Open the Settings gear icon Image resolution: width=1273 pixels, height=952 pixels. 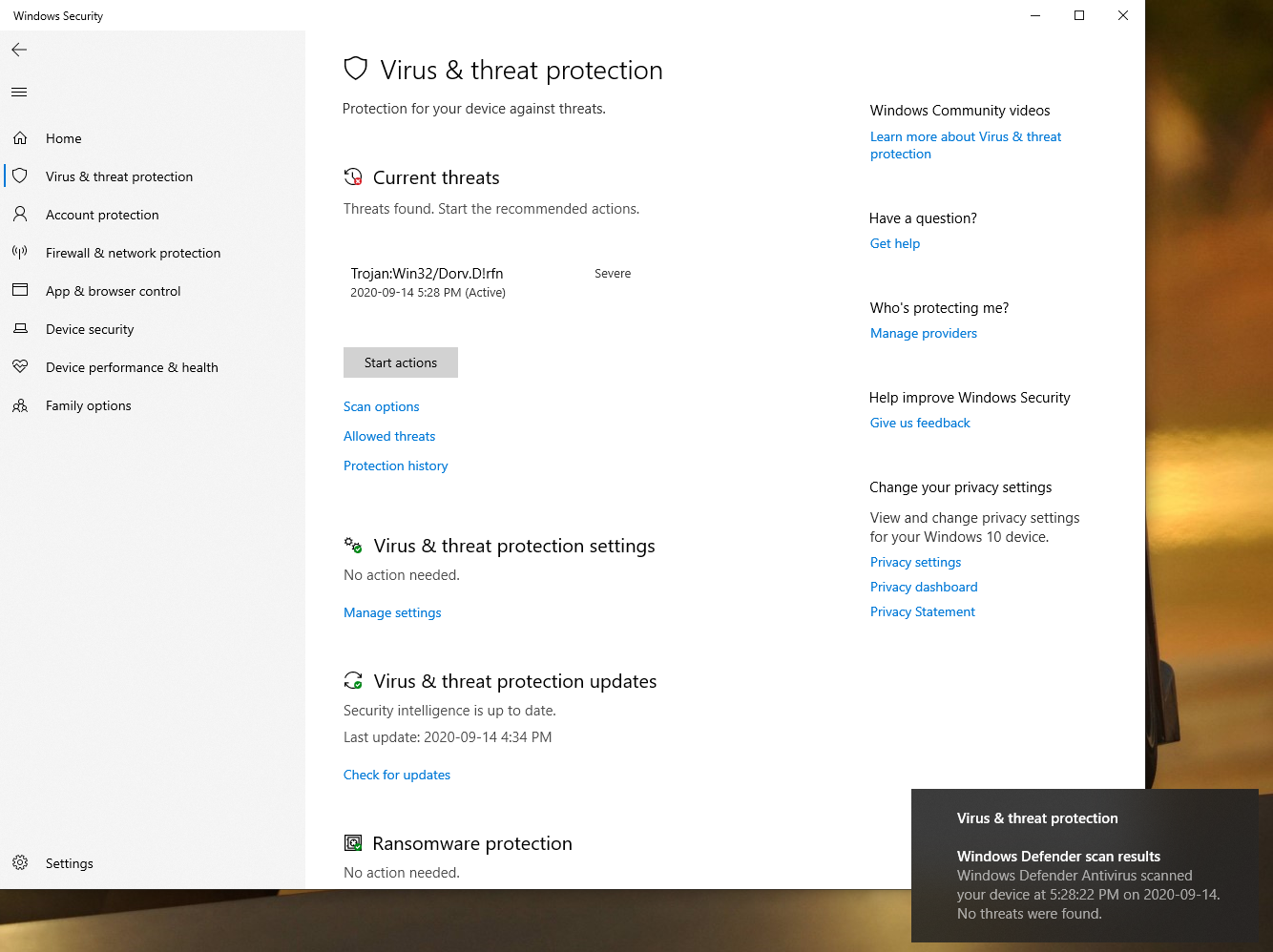[20, 863]
